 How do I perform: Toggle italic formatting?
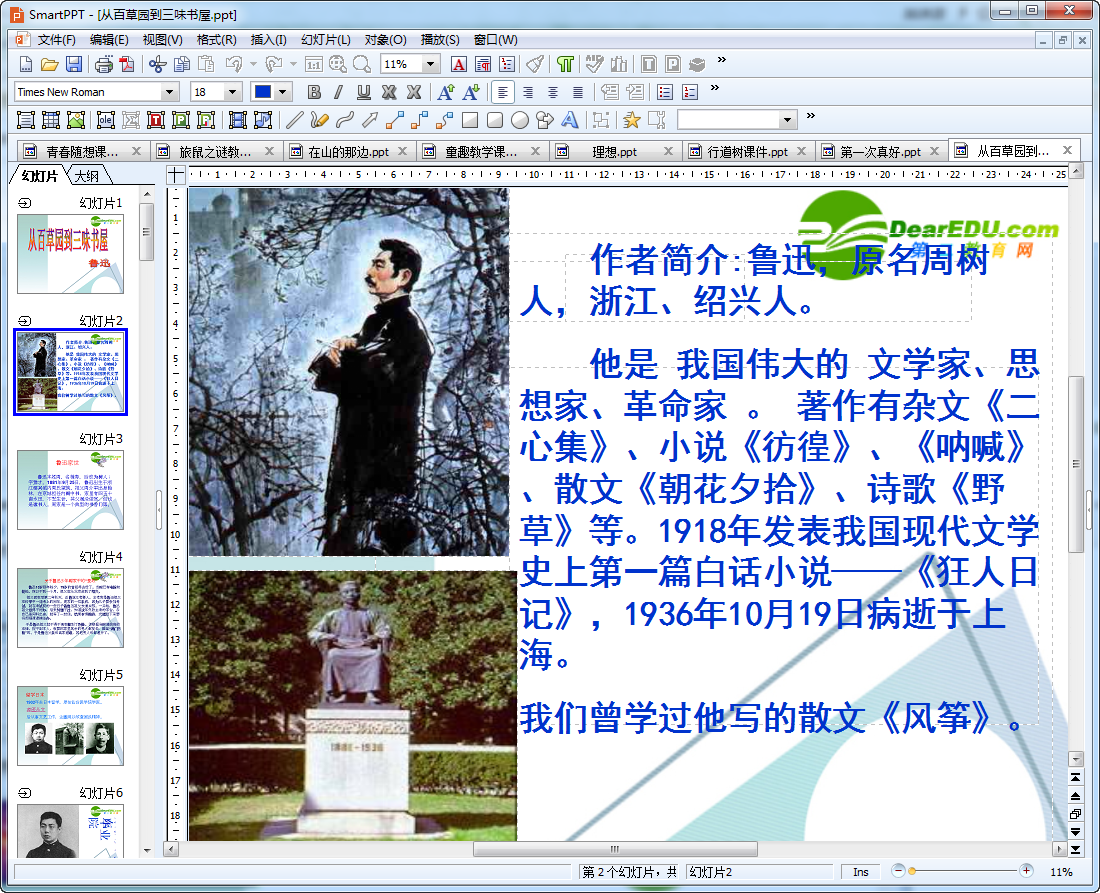tap(339, 92)
